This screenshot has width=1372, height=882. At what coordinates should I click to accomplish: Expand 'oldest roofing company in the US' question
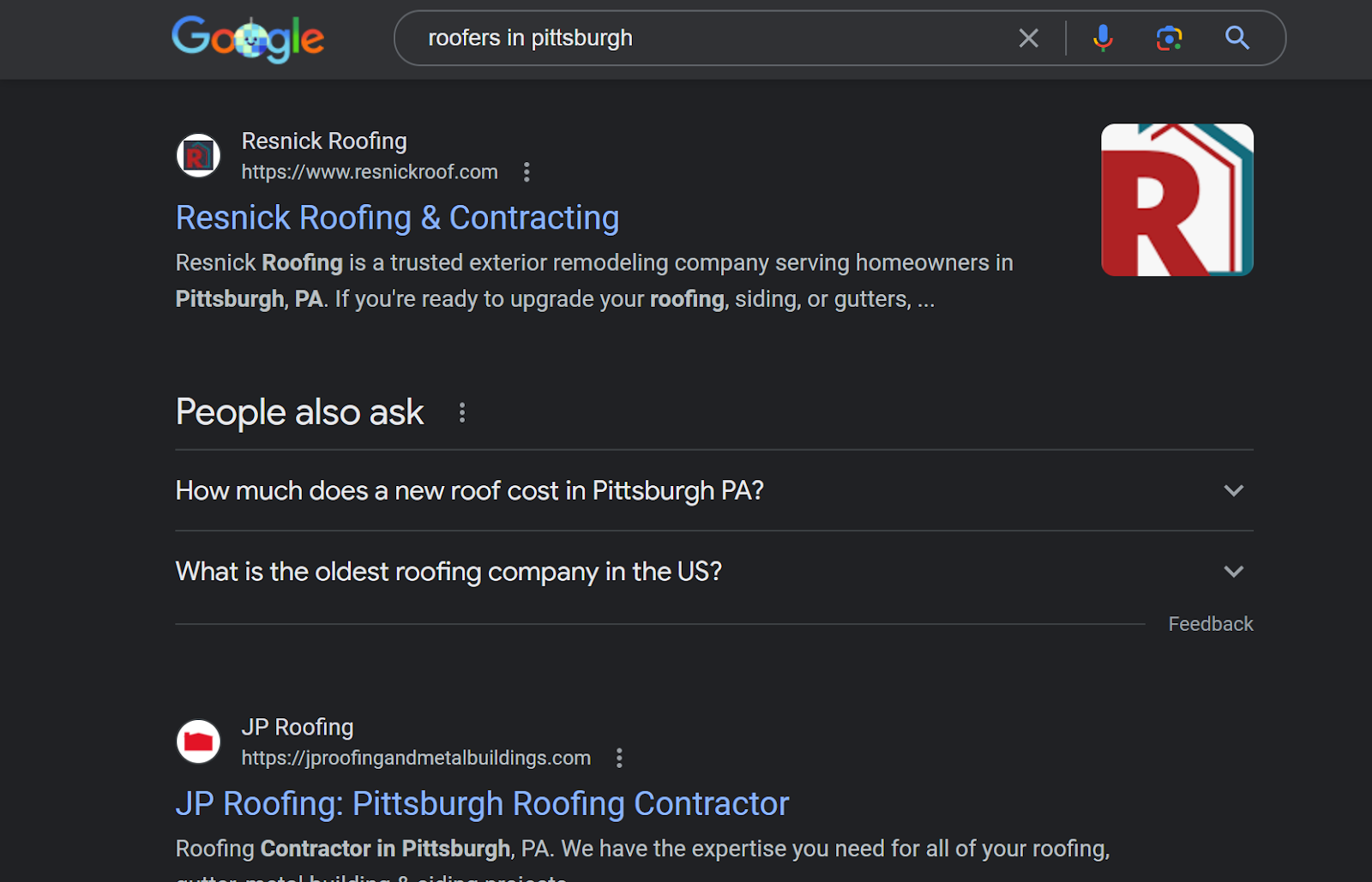[x=714, y=572]
